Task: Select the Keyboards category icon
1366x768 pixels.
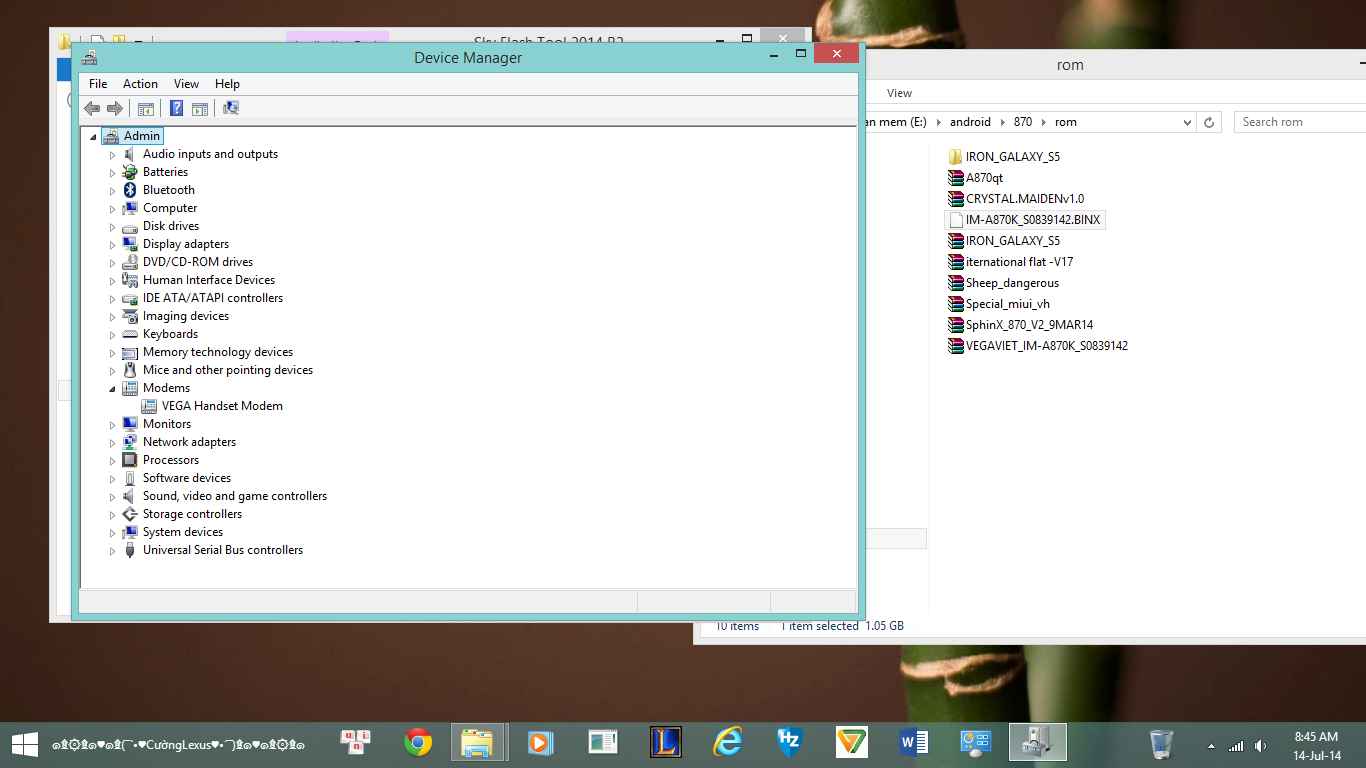Action: [130, 334]
